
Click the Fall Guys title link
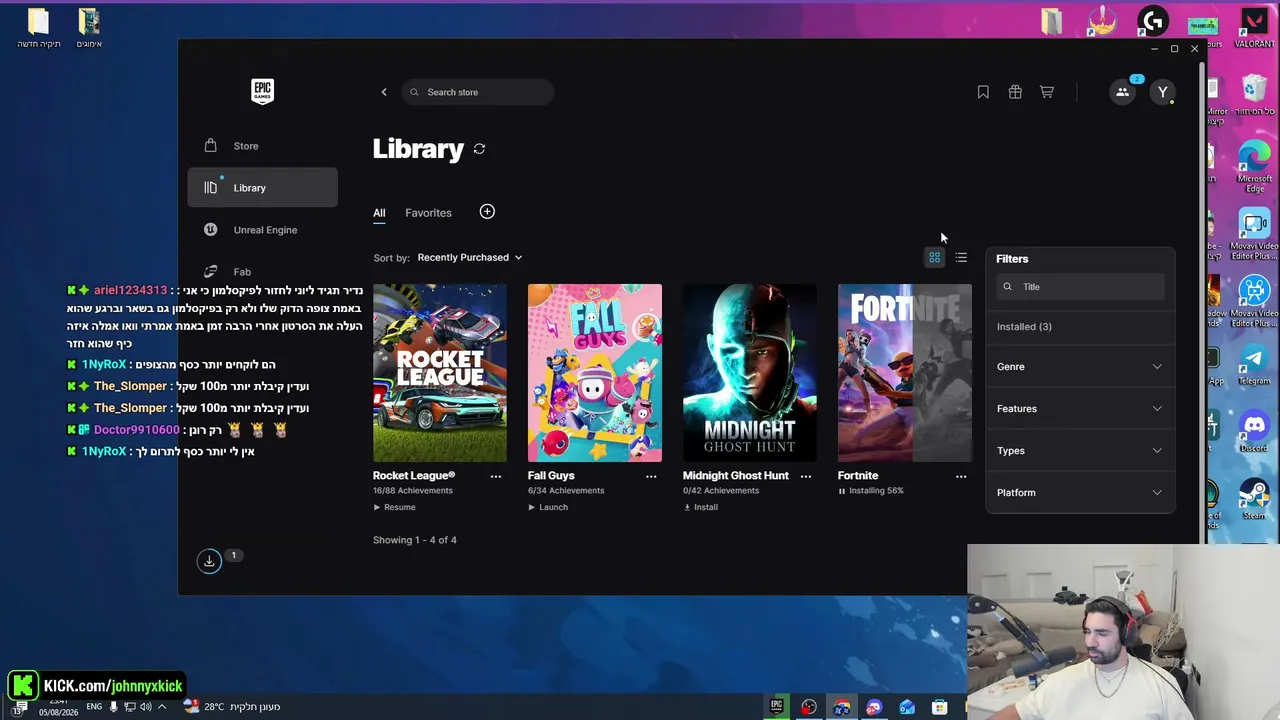(551, 476)
